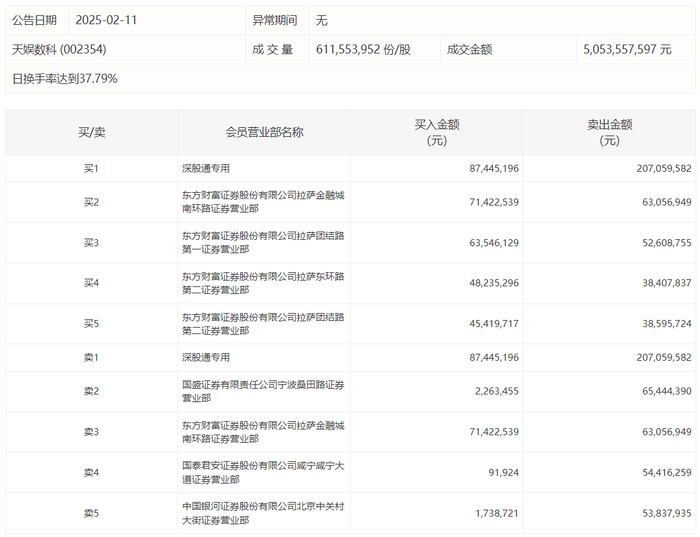700x537 pixels.
Task: Select buy amount 71,422,539 in 卖3 row
Action: 494,432
